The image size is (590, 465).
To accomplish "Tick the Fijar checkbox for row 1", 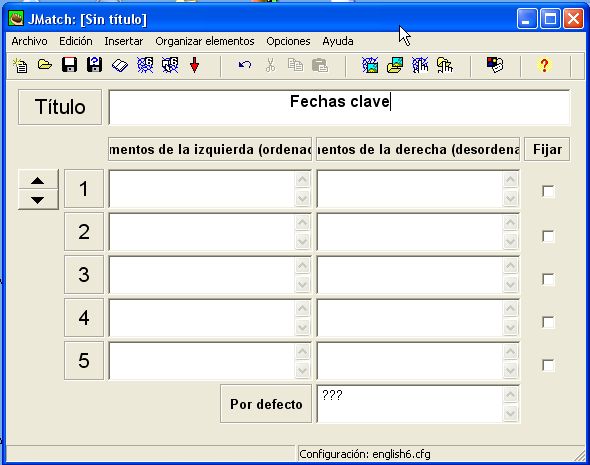I will click(x=548, y=191).
